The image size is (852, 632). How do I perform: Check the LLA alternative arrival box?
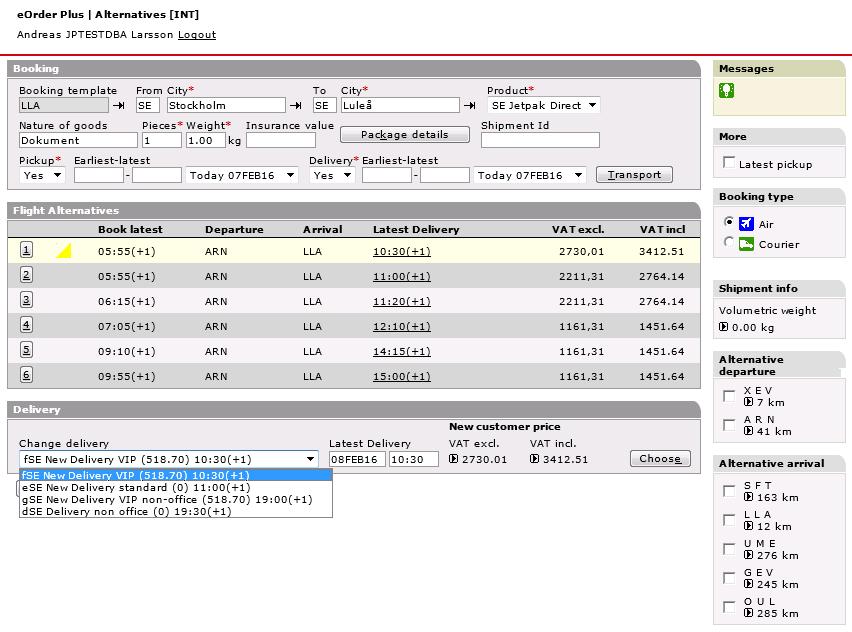coord(729,520)
